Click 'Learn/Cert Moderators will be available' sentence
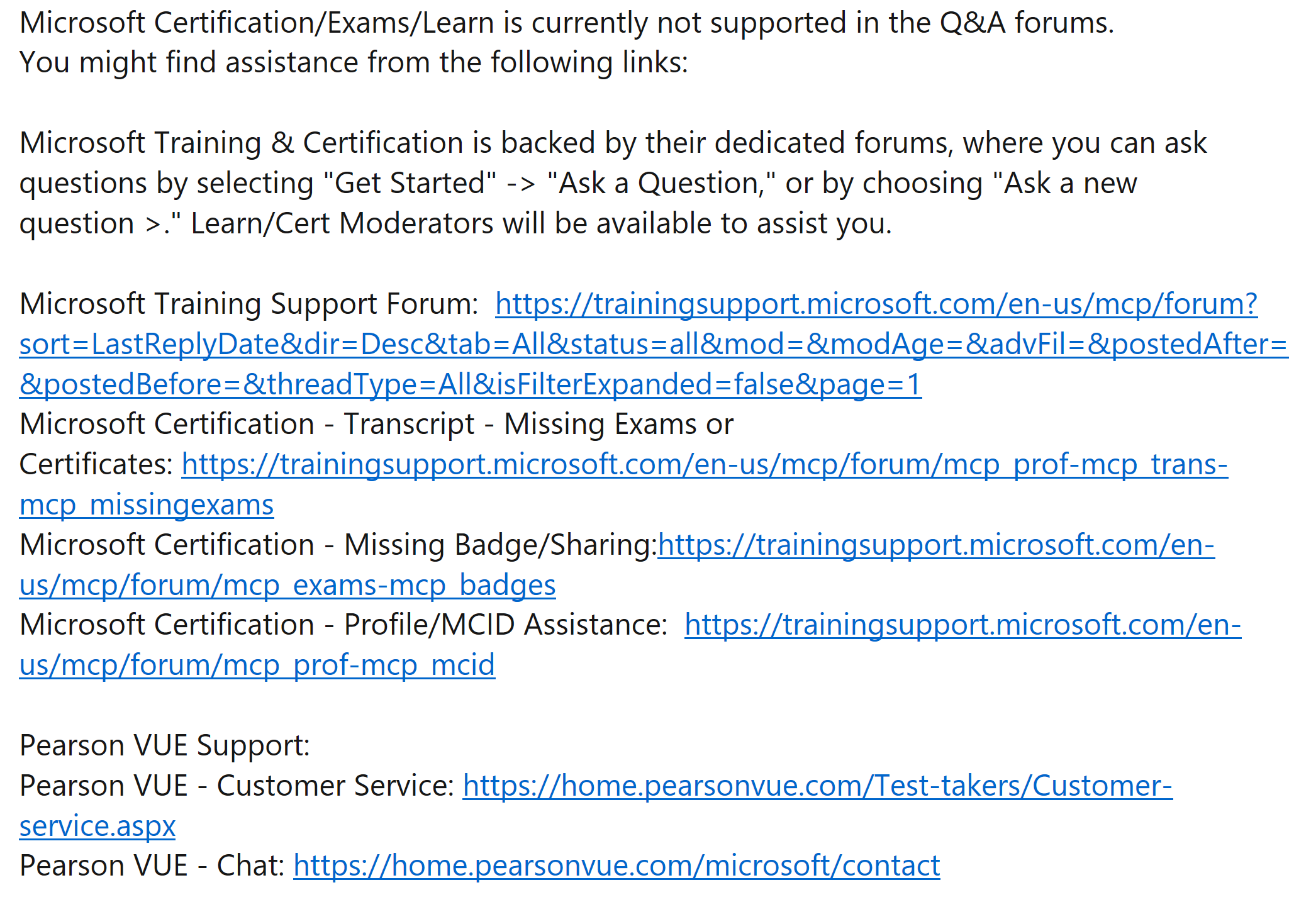Image resolution: width=1311 pixels, height=924 pixels. (x=541, y=224)
